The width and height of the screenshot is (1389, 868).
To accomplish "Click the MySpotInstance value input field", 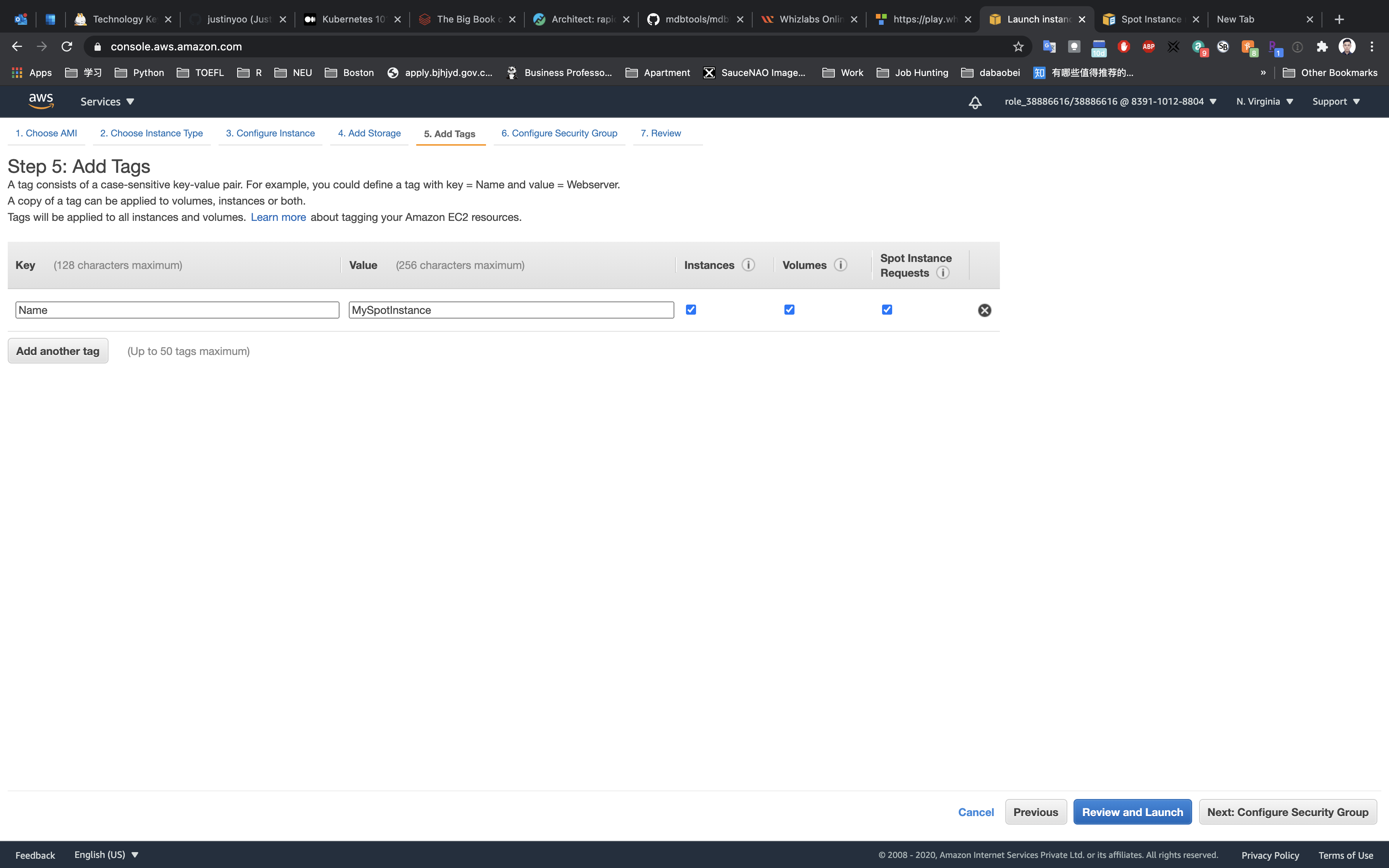I will coord(511,310).
